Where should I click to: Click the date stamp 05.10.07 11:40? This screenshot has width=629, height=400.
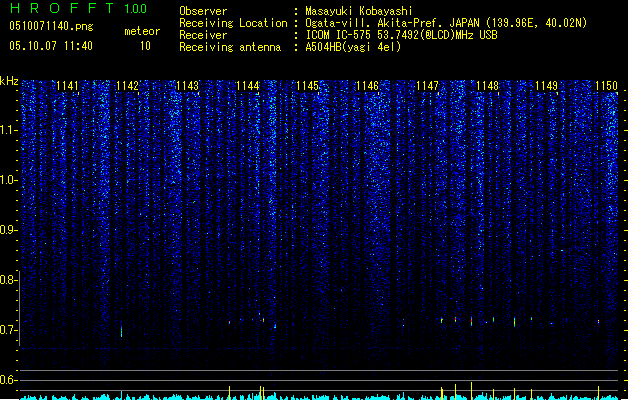point(51,46)
